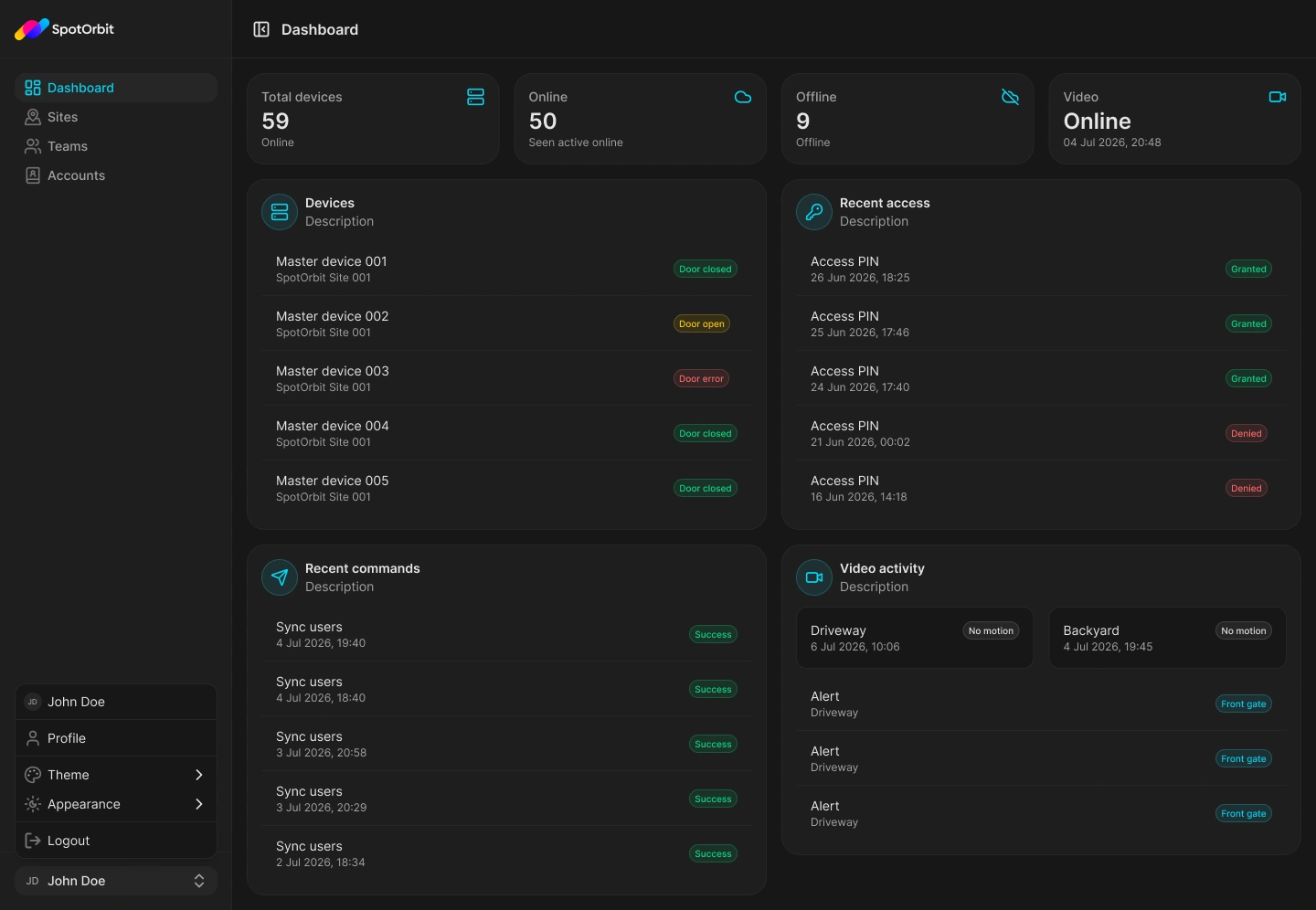Open the Sites page
The width and height of the screenshot is (1316, 910).
[116, 117]
